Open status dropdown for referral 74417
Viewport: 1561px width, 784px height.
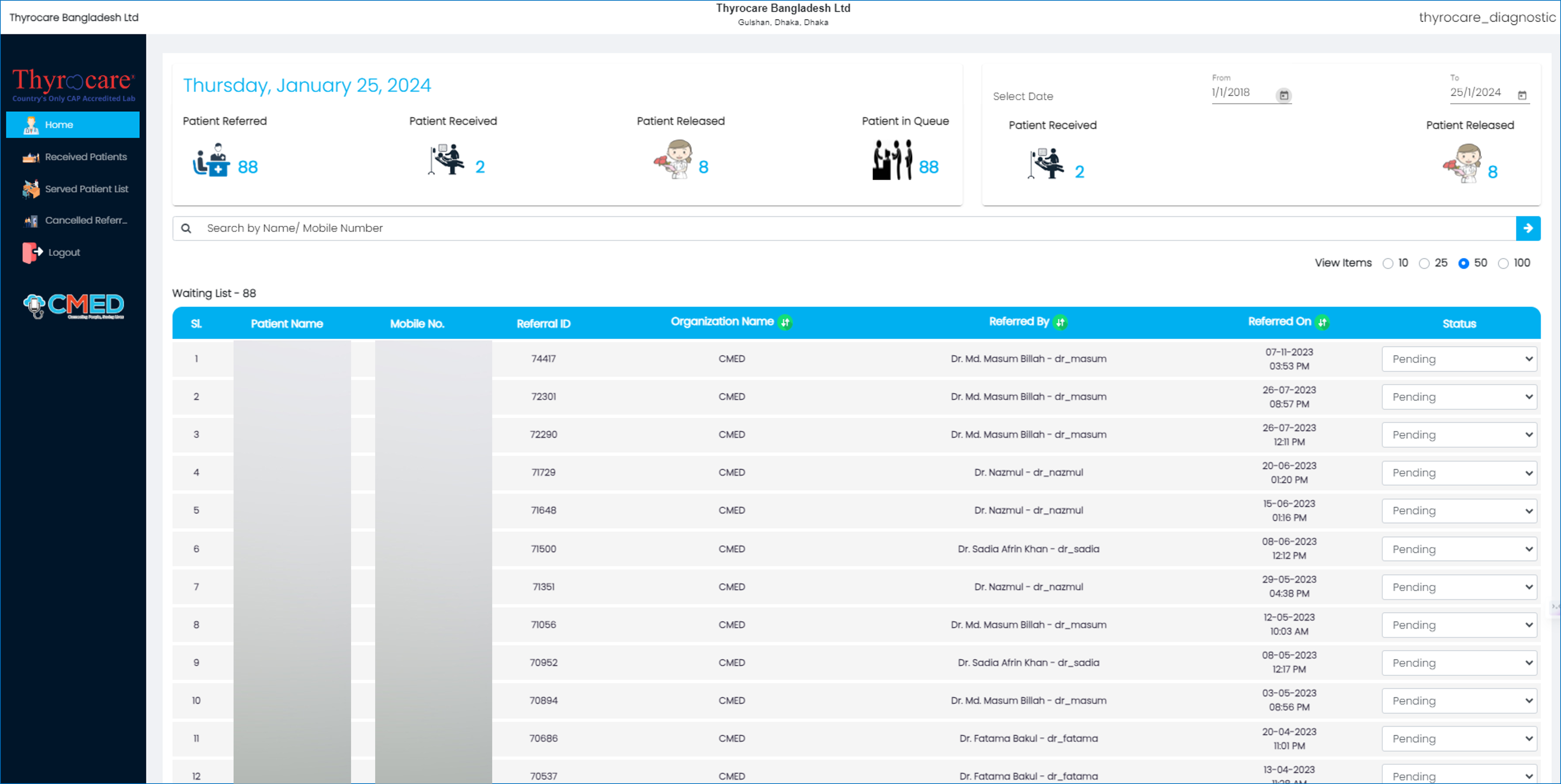1459,359
